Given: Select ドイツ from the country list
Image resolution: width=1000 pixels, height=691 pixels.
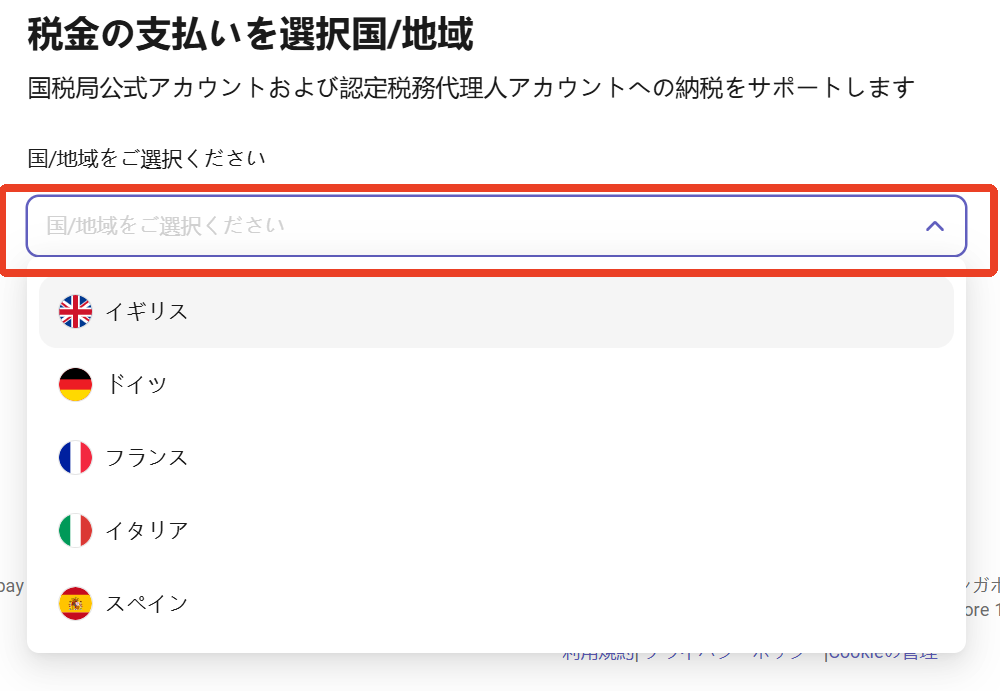Looking at the screenshot, I should [137, 385].
